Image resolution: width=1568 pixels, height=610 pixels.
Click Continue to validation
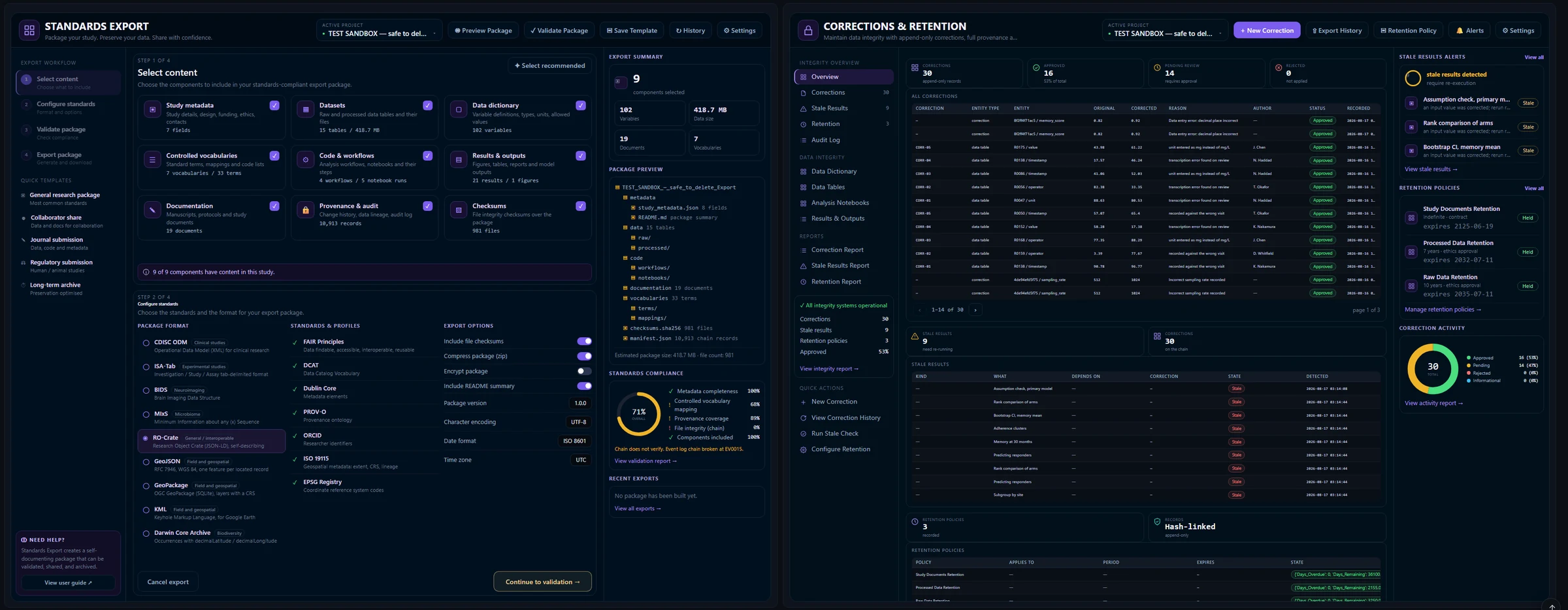(x=542, y=582)
